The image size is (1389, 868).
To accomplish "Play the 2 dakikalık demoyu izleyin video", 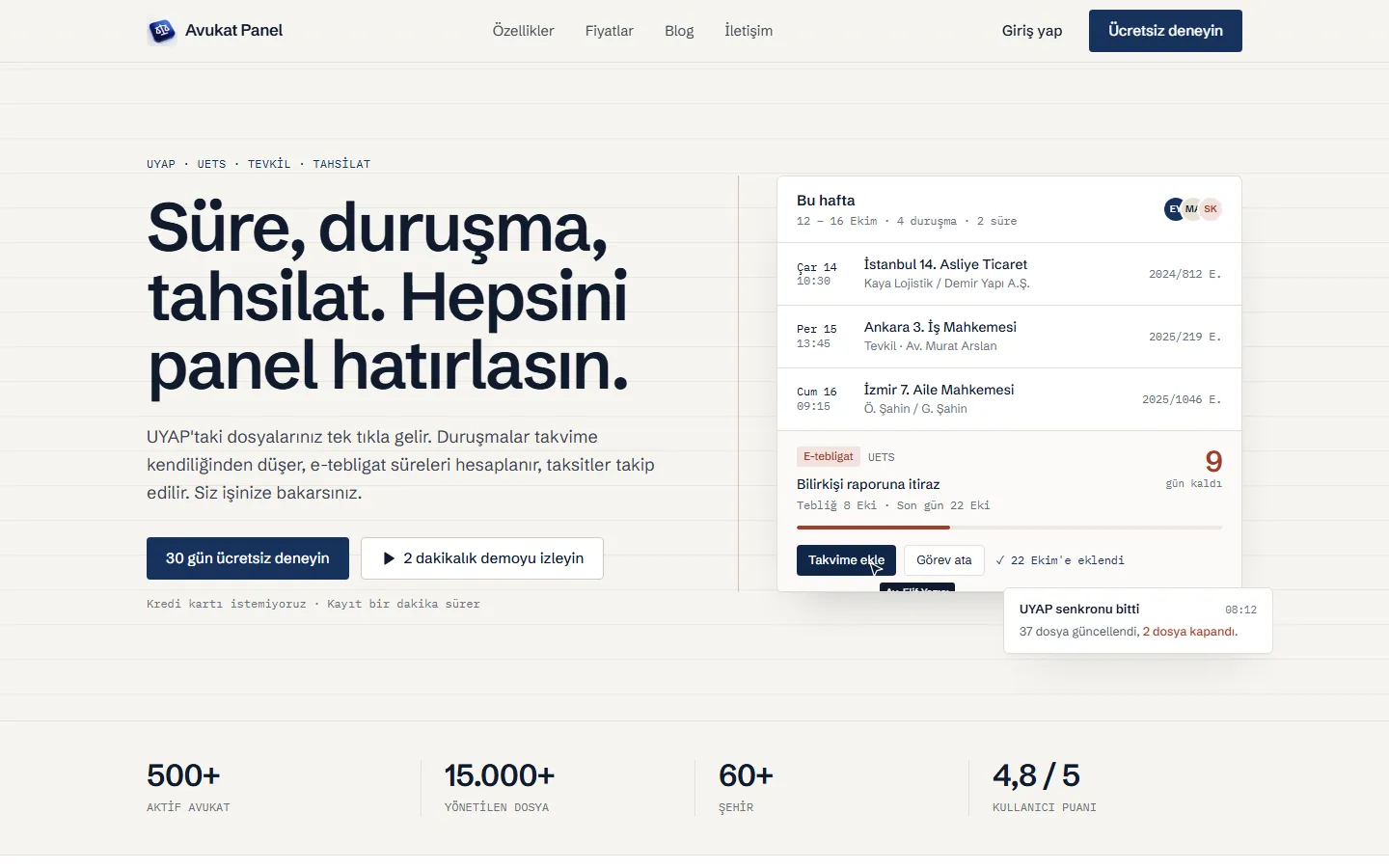I will tap(482, 558).
